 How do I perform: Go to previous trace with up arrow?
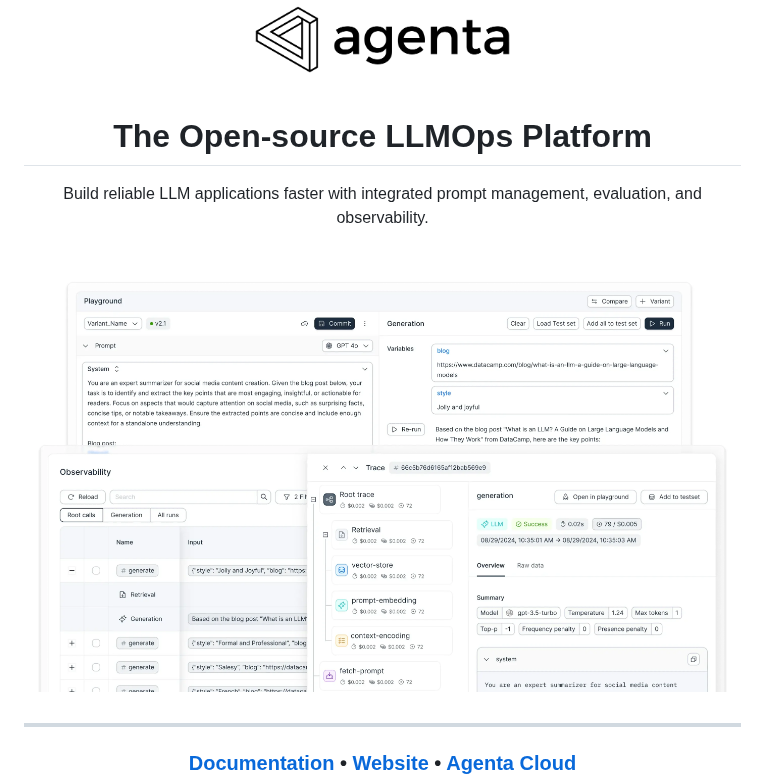click(x=343, y=468)
